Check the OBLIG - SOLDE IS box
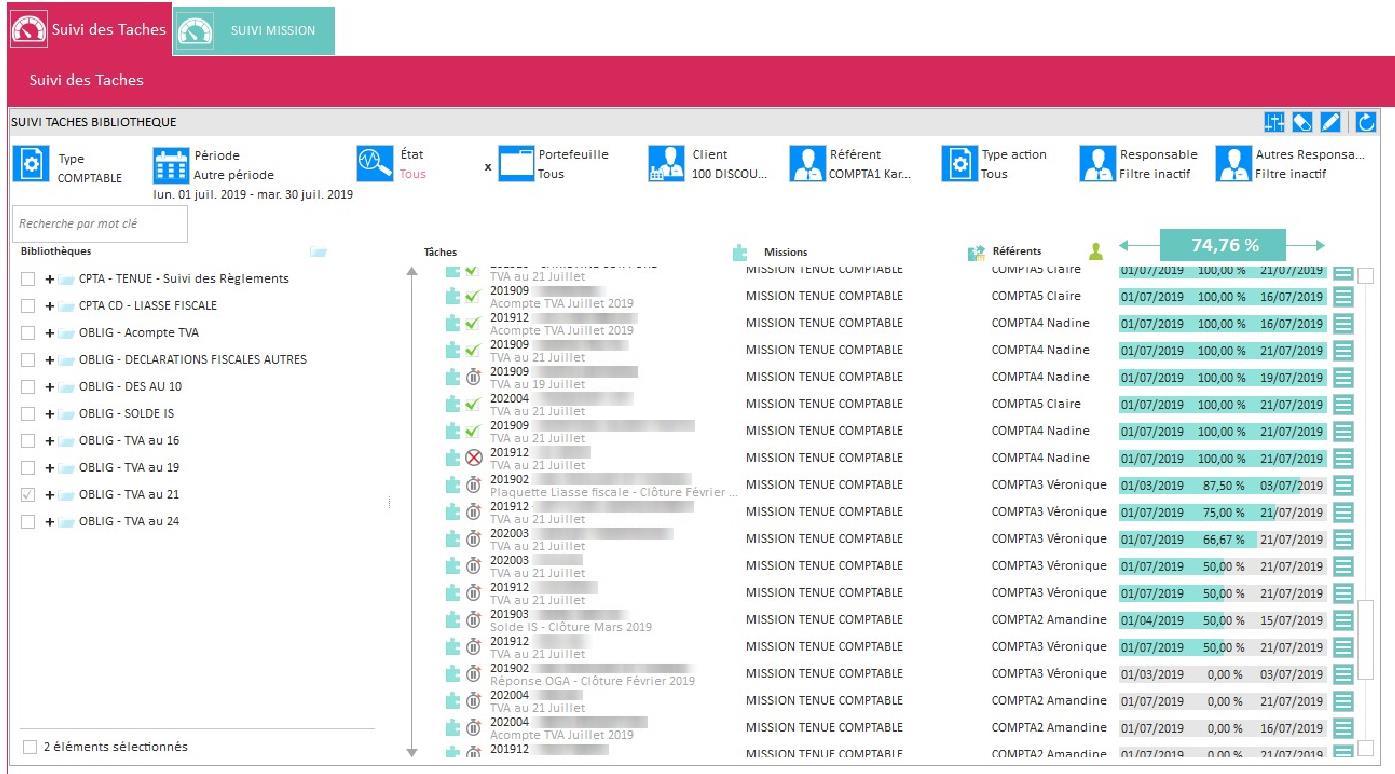The width and height of the screenshot is (1395, 774). click(x=28, y=414)
